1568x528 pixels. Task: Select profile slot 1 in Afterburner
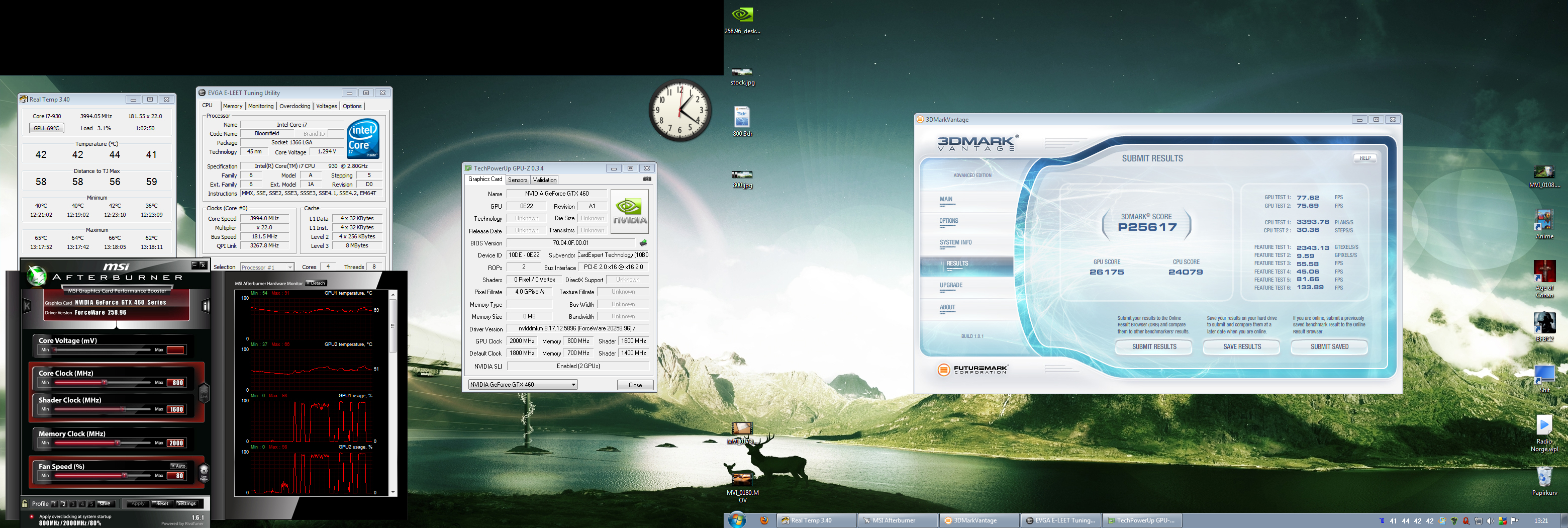(x=54, y=504)
